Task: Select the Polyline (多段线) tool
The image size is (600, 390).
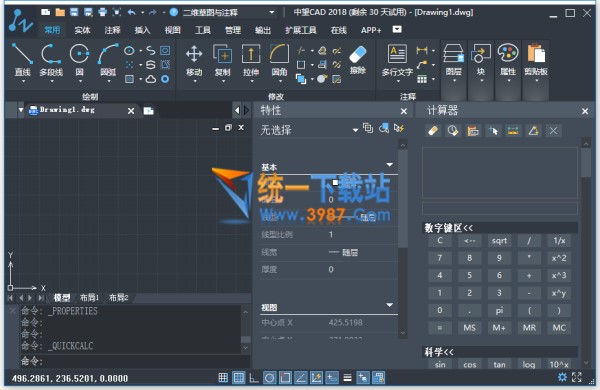Action: click(51, 59)
